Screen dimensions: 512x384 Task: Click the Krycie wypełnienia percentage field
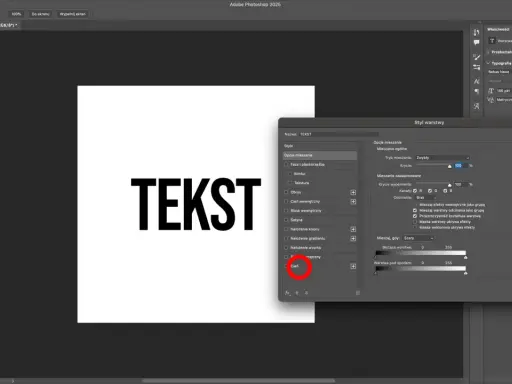(x=460, y=184)
